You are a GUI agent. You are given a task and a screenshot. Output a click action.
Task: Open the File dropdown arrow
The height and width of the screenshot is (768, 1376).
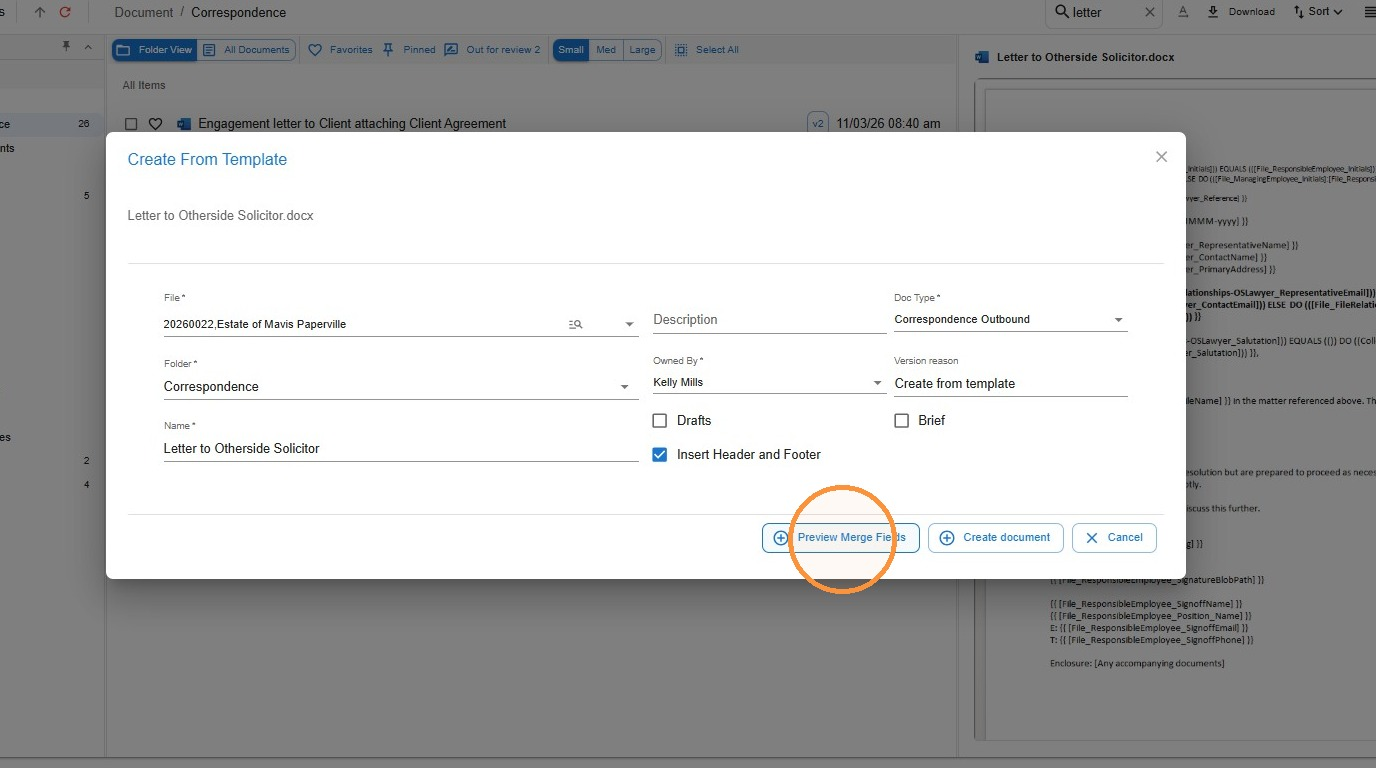pos(629,324)
